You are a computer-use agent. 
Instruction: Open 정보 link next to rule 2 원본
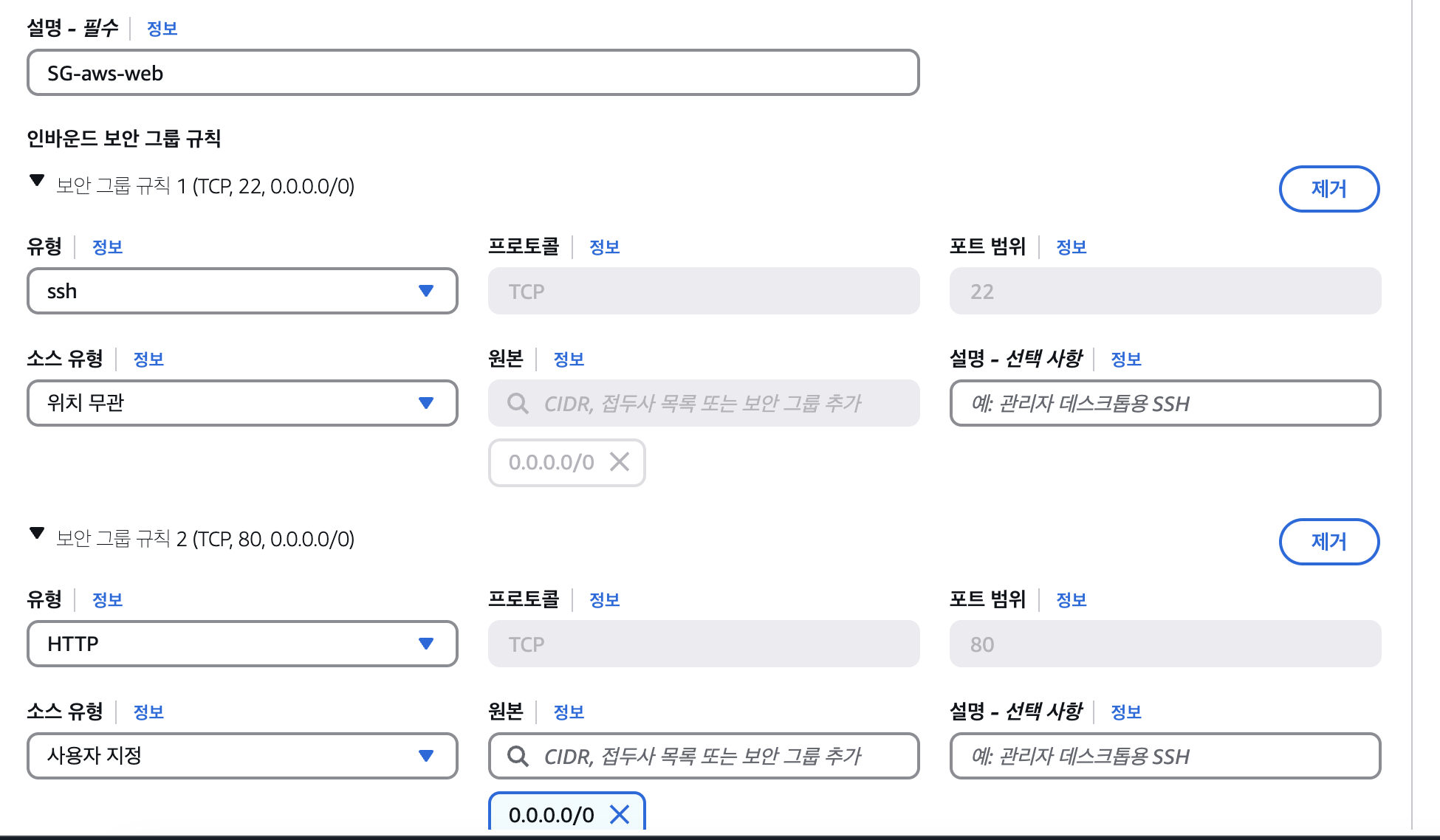coord(569,712)
